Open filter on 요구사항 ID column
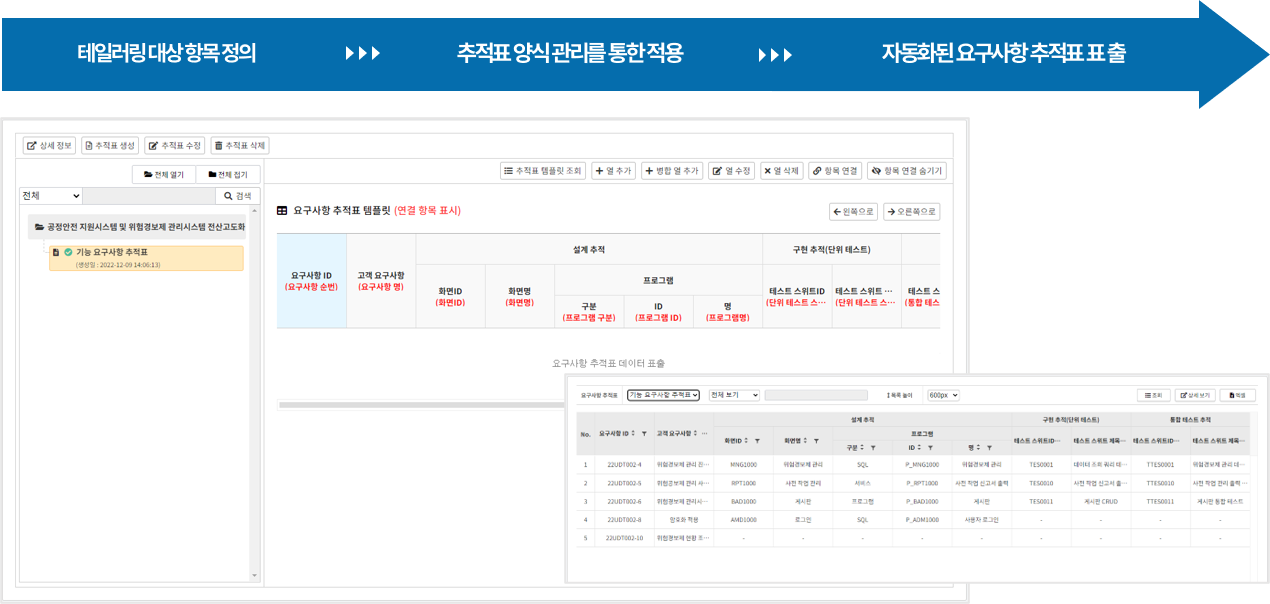The width and height of the screenshot is (1270, 604). point(644,433)
